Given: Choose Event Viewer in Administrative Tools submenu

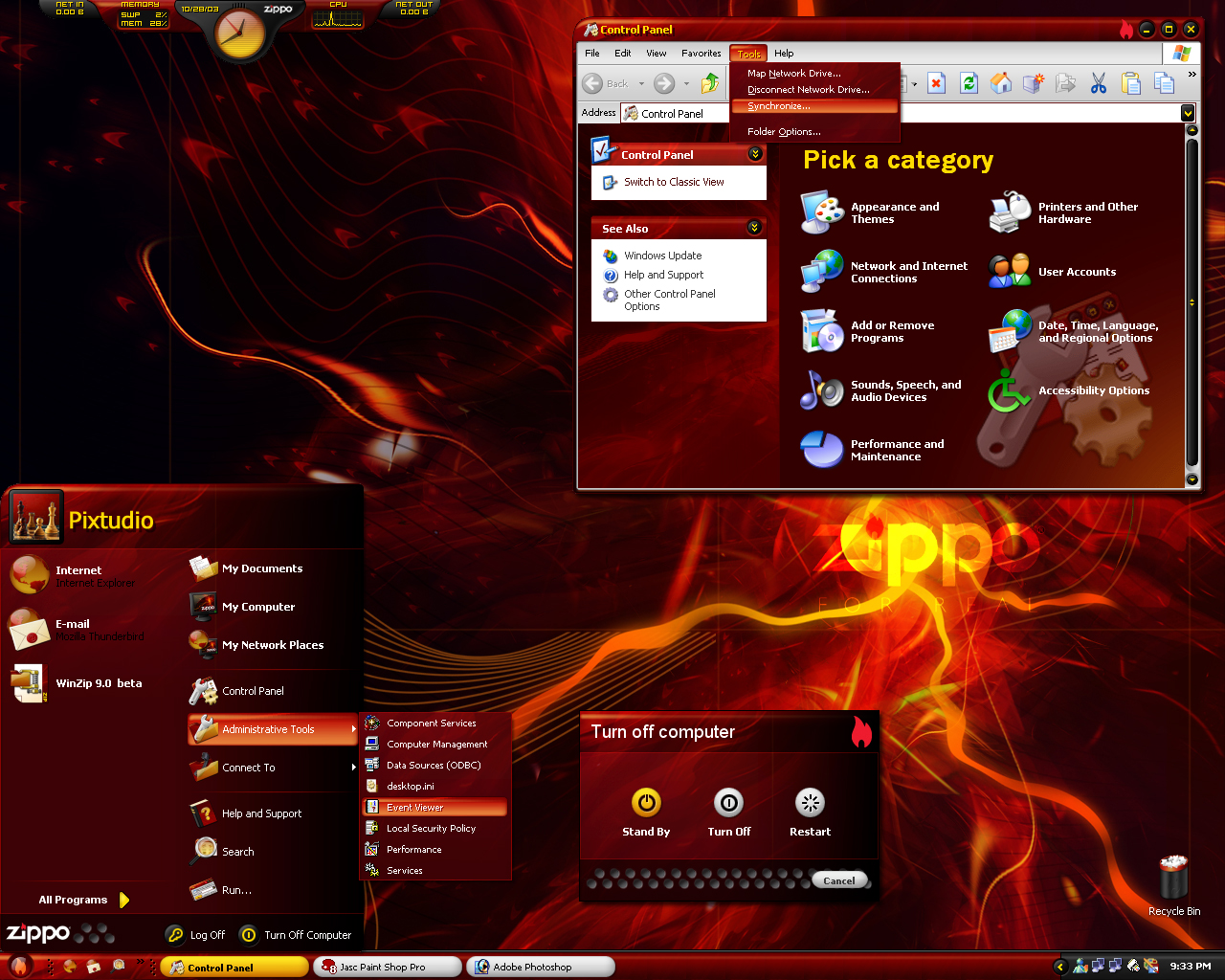Looking at the screenshot, I should coord(415,808).
